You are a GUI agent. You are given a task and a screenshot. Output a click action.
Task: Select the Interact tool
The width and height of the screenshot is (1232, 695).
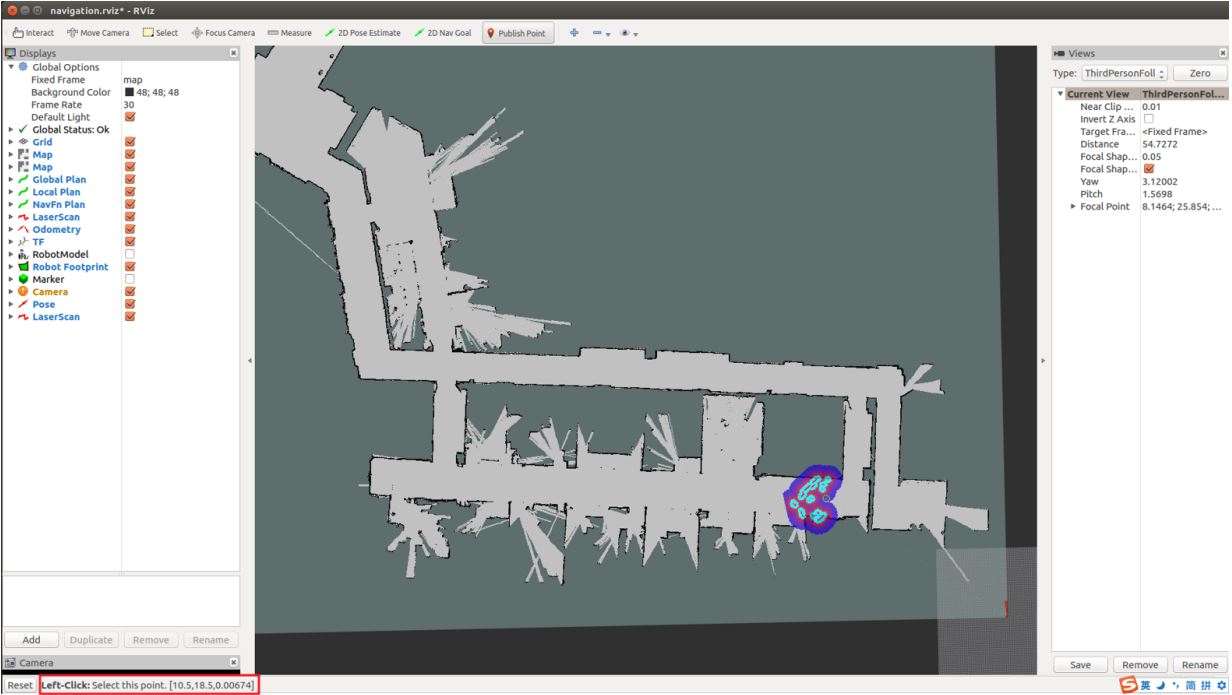pos(32,32)
